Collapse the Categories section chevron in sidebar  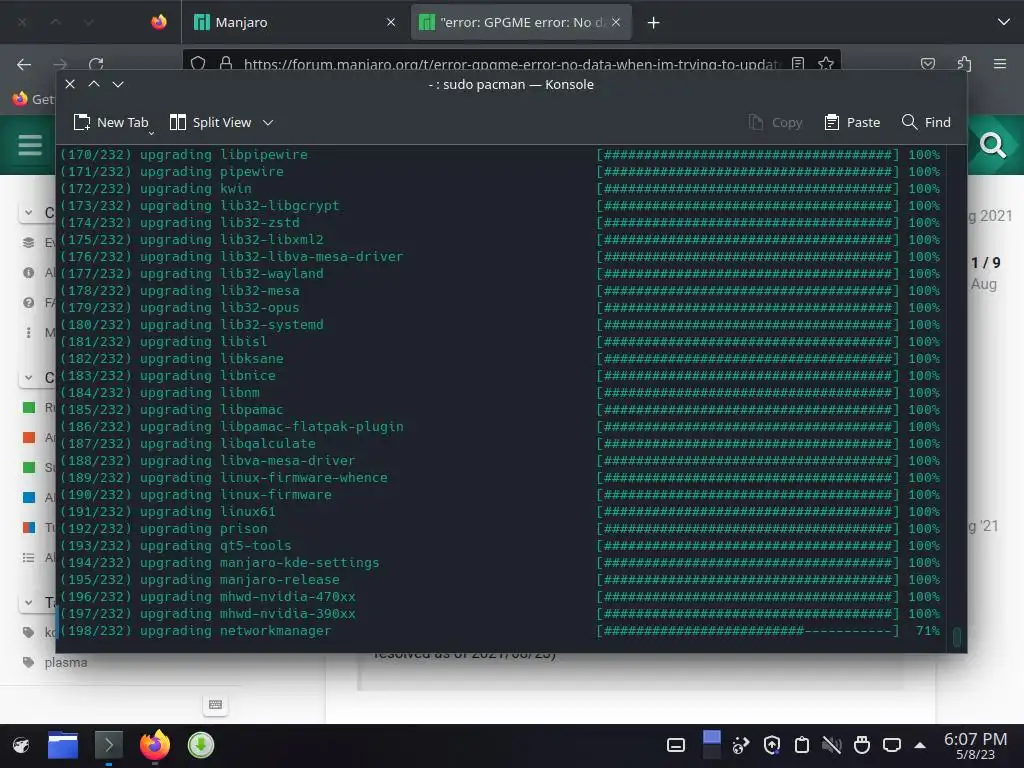[28, 377]
